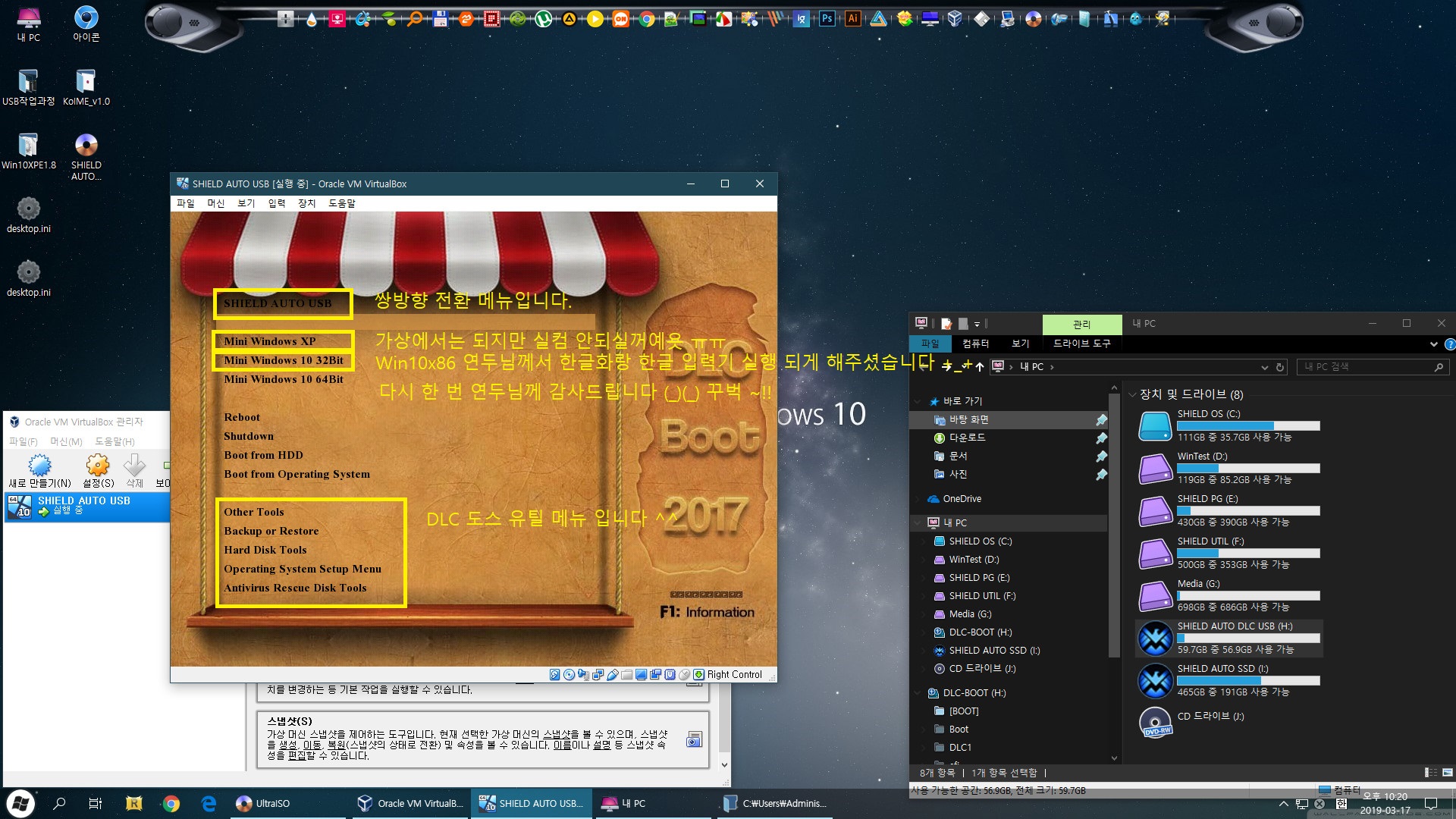Click the mouse integration icon in the VM status bar
The width and height of the screenshot is (1456, 819).
[x=685, y=674]
